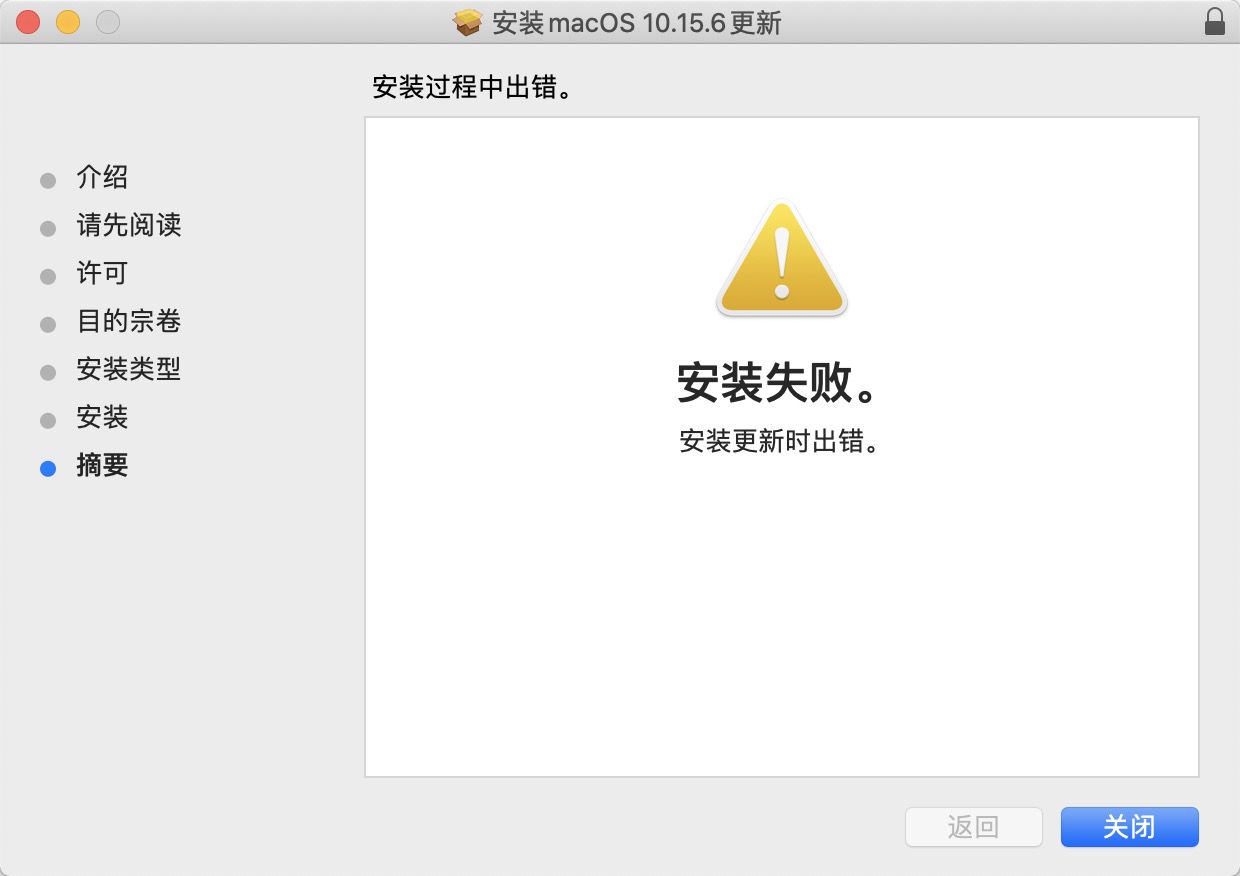The image size is (1240, 876).
Task: Select the highlighted 摘要 step
Action: coord(102,466)
